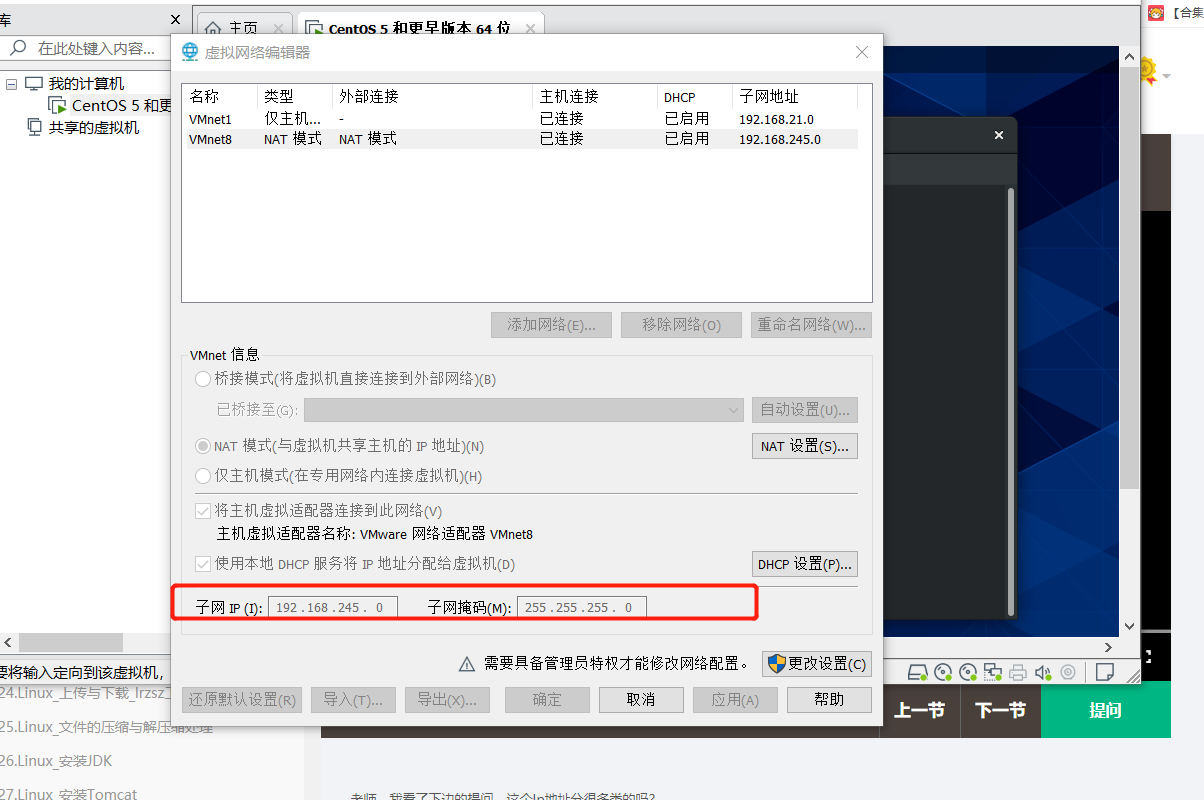Go to previous lesson (上一节)
Viewport: 1204px width, 800px height.
point(920,710)
